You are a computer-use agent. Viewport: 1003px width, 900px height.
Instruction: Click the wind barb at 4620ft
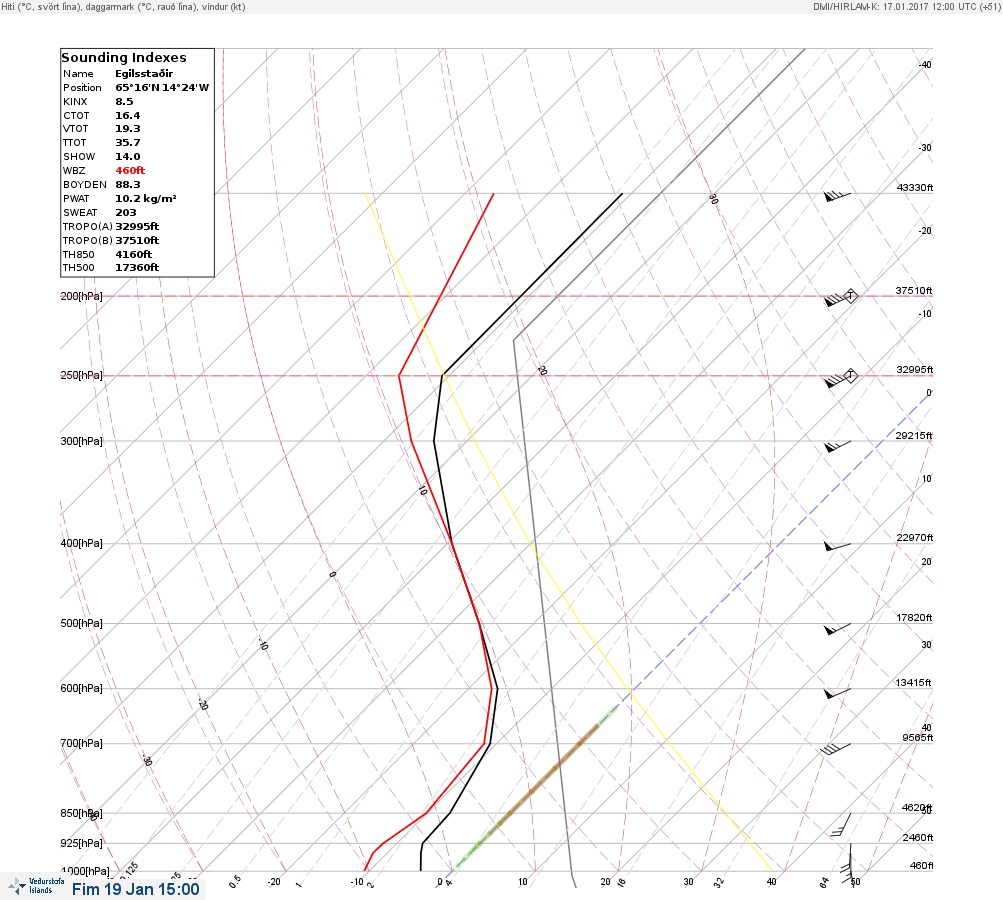point(841,825)
